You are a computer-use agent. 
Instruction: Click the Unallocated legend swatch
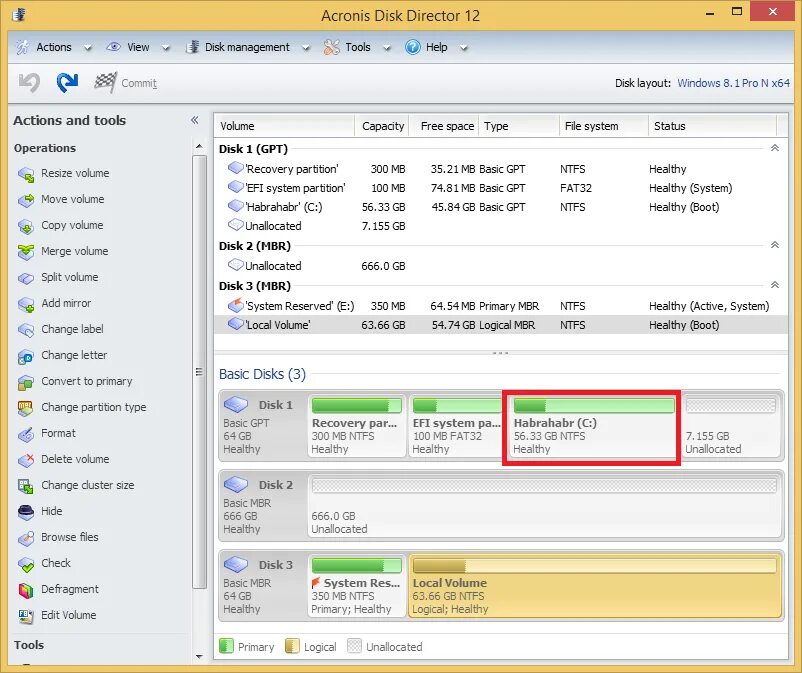click(354, 646)
